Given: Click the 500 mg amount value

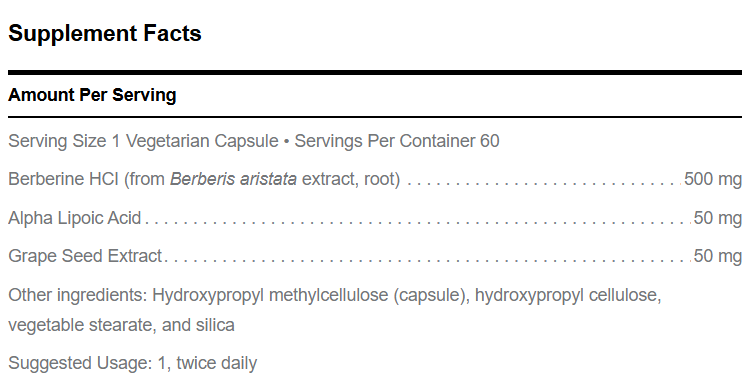Looking at the screenshot, I should (x=713, y=179).
